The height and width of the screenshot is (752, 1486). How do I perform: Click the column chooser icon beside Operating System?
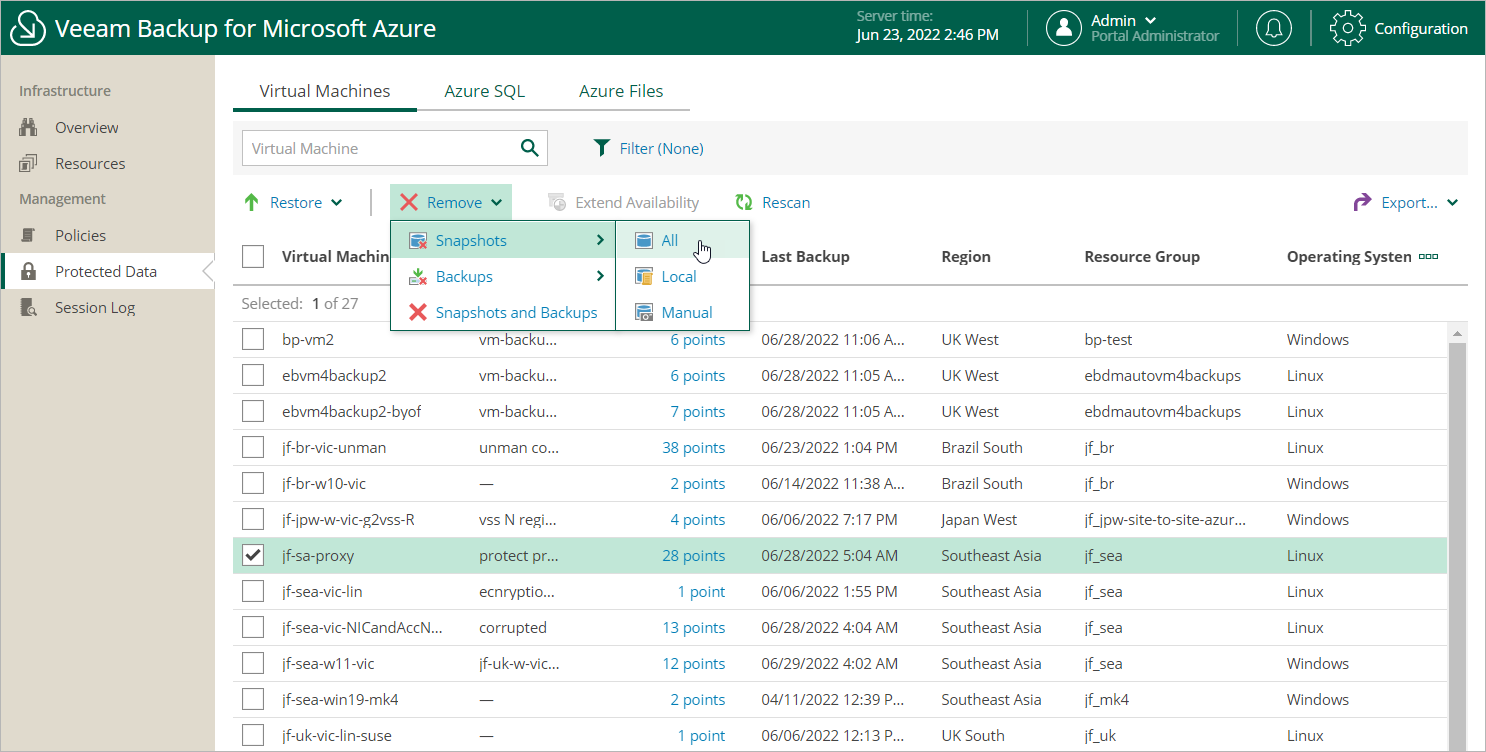(1429, 256)
